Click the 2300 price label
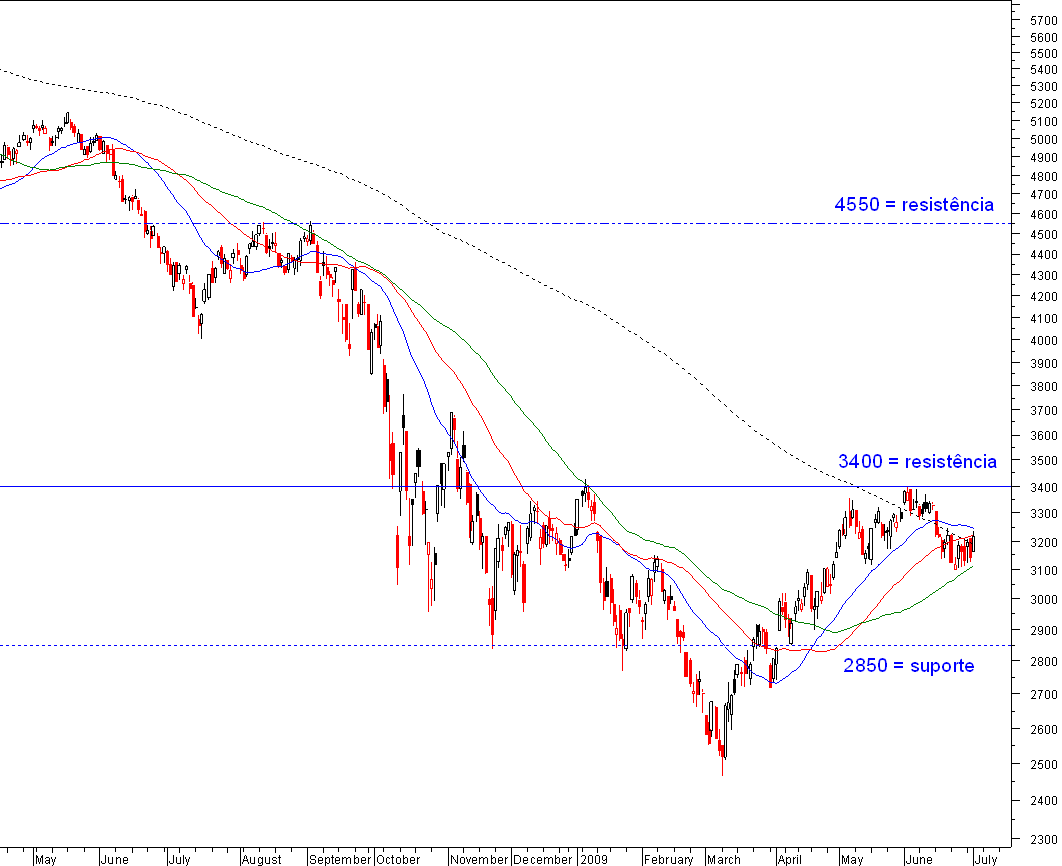Viewport: 1062px width, 866px height. tap(1043, 840)
